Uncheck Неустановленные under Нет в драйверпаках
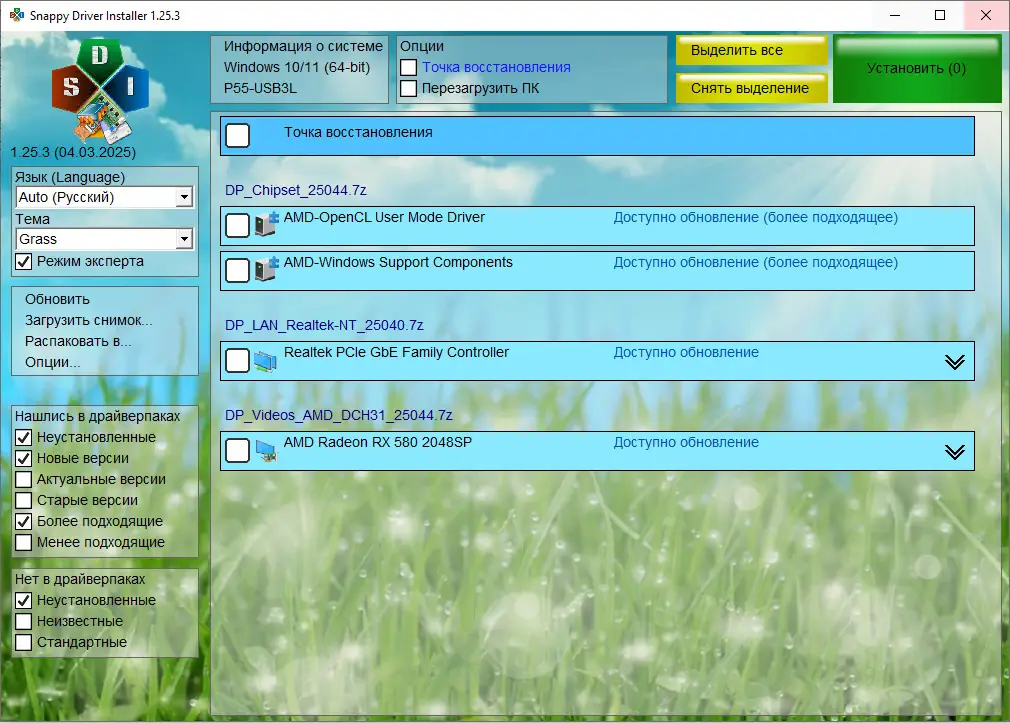Image resolution: width=1010 pixels, height=723 pixels. coord(24,601)
